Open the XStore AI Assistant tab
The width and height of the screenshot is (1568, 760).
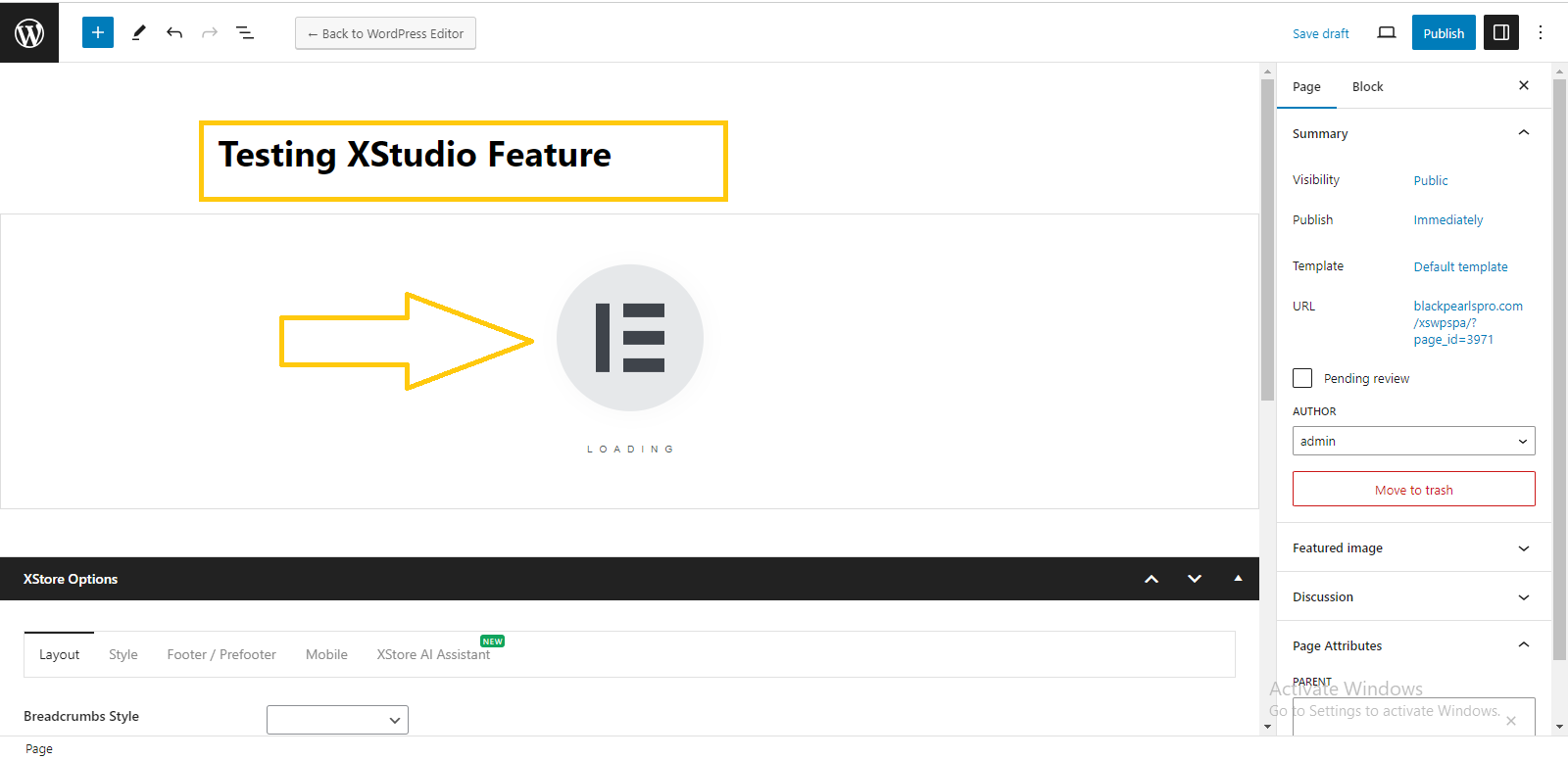pos(434,654)
